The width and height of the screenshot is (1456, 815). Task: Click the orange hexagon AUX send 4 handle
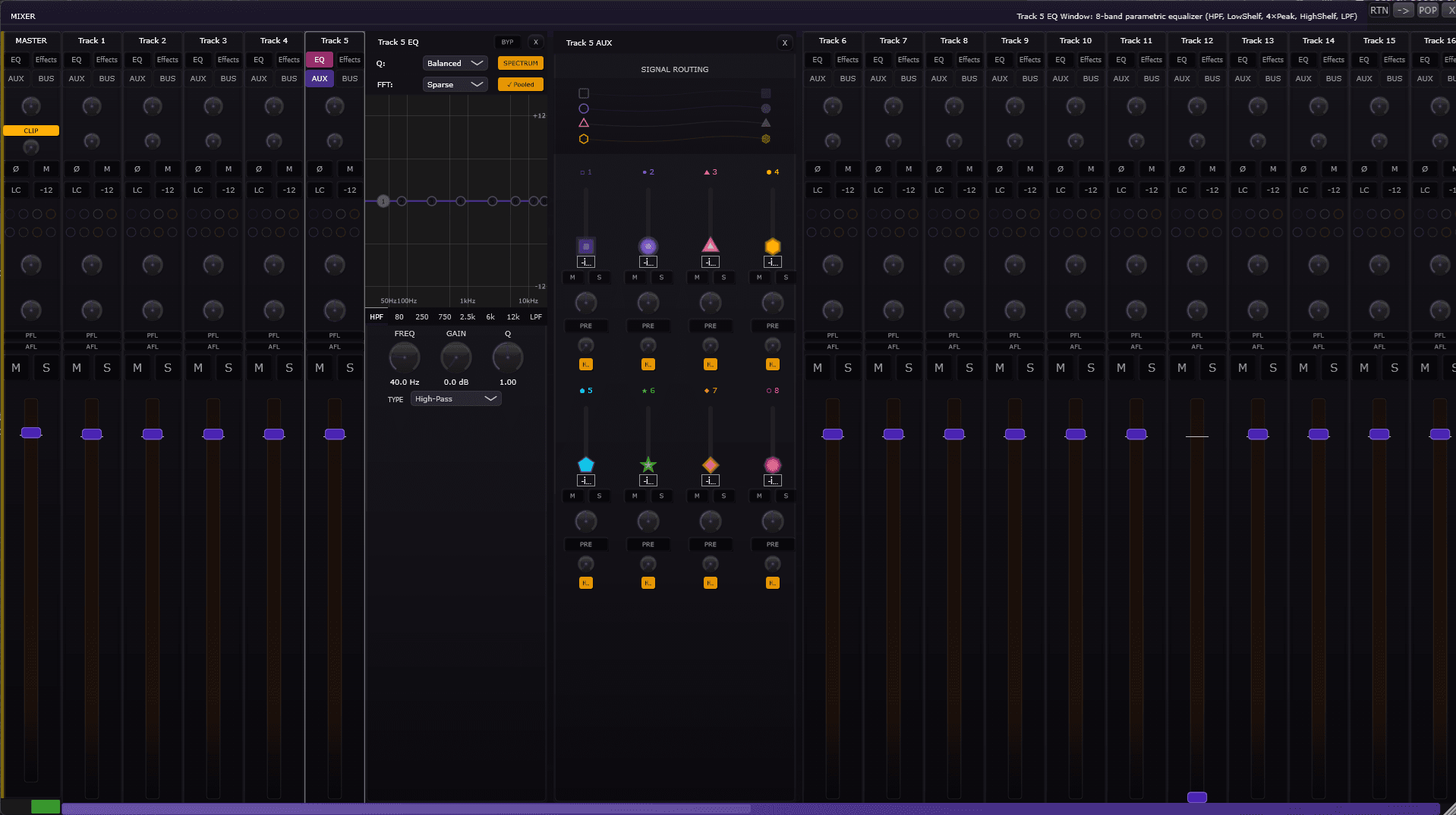pyautogui.click(x=772, y=246)
